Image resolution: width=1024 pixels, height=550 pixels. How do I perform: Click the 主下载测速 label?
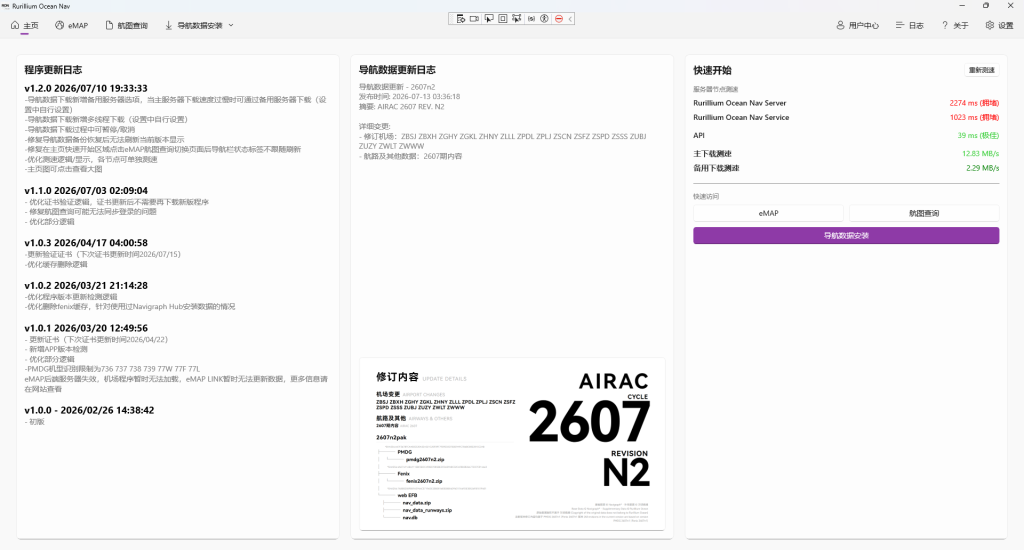click(x=712, y=154)
